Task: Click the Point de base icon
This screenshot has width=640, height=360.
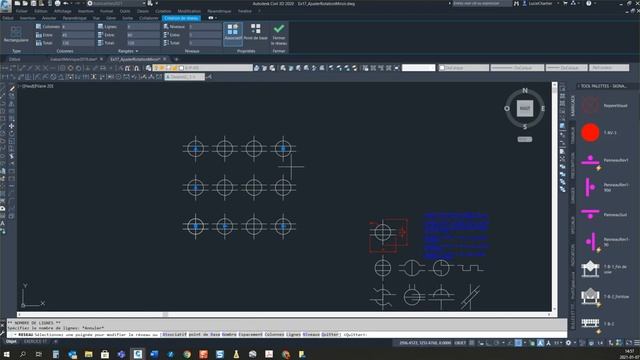Action: click(x=256, y=32)
